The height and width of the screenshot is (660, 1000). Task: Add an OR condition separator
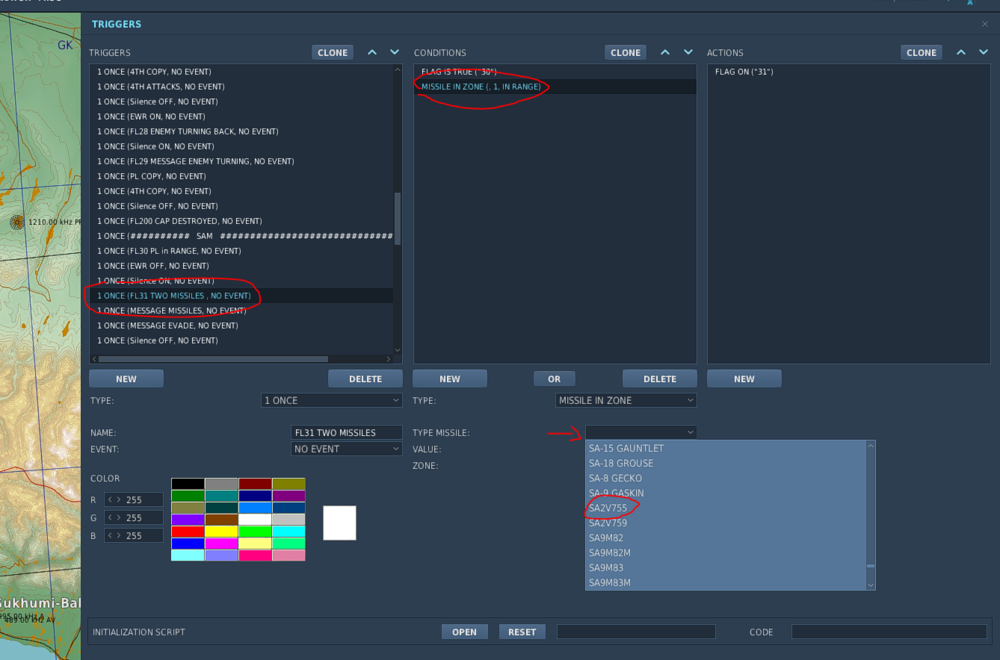pos(554,379)
